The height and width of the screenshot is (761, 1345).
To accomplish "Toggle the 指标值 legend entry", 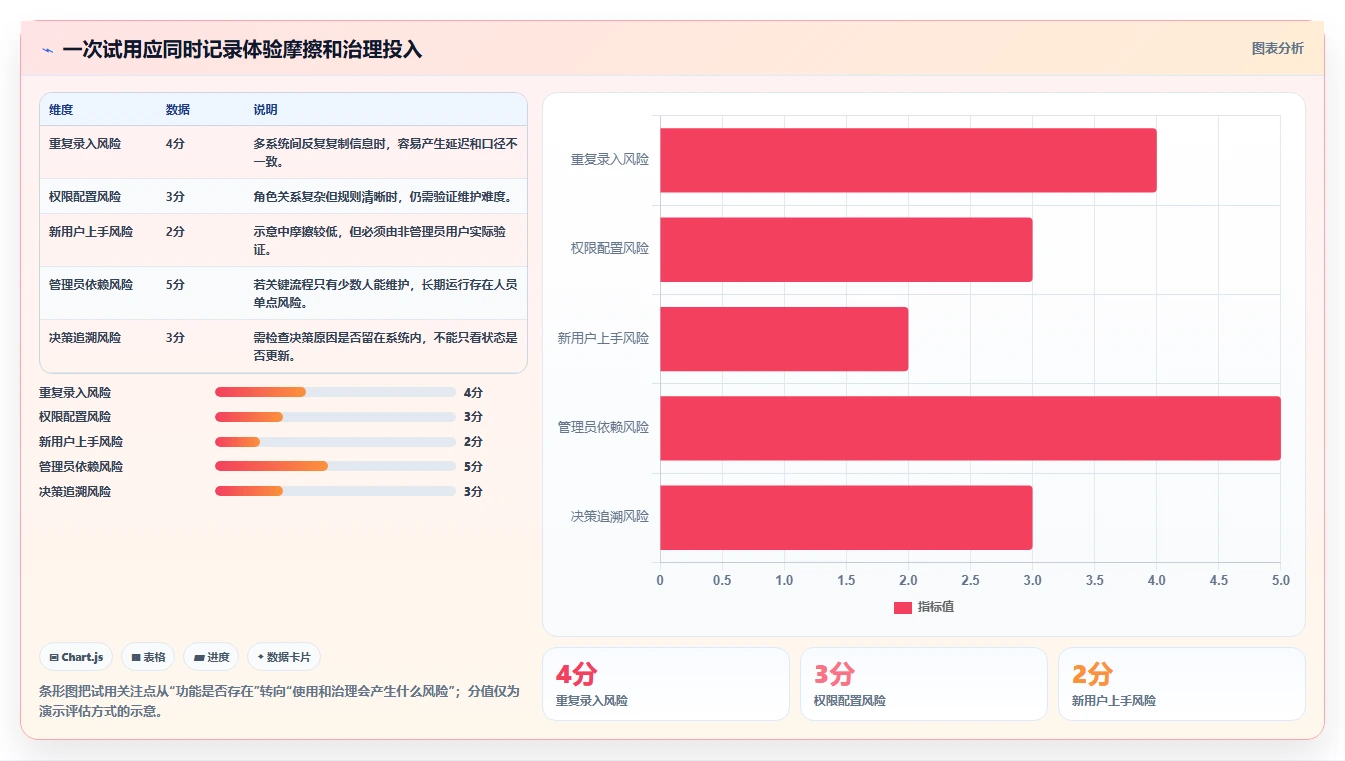I will [x=923, y=607].
